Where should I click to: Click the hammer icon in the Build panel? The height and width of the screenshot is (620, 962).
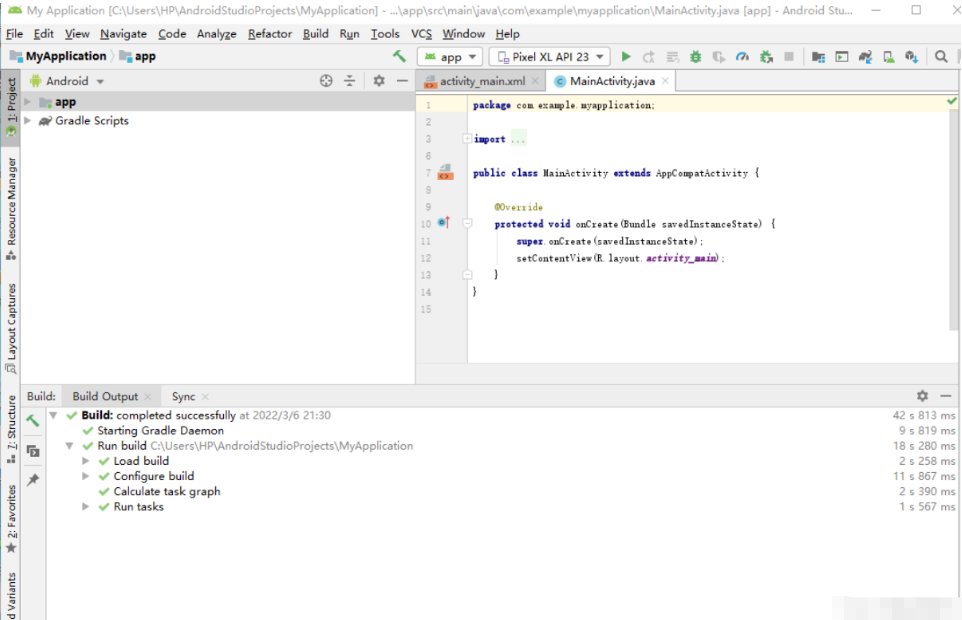[33, 421]
